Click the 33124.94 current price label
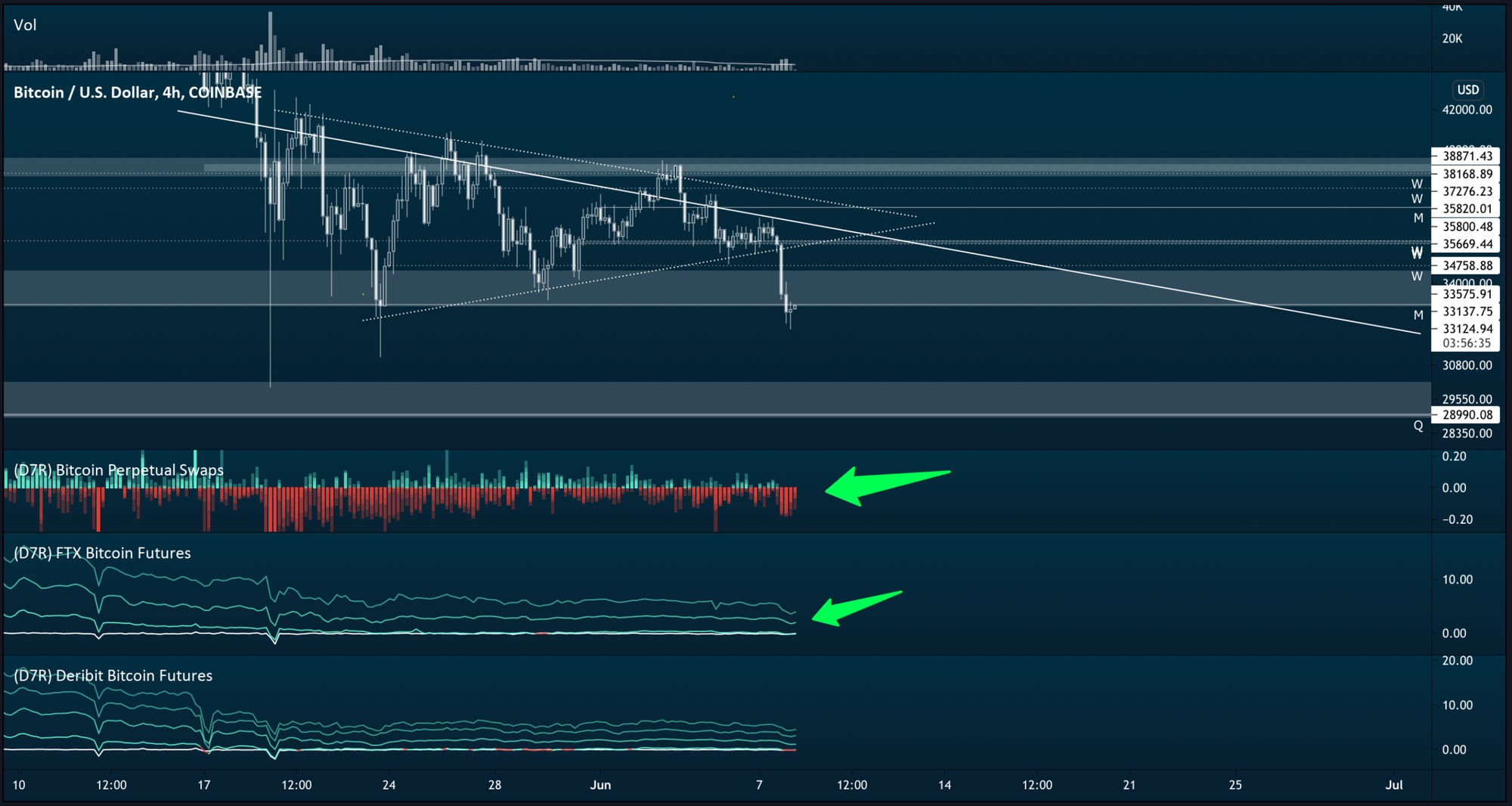 click(1467, 329)
